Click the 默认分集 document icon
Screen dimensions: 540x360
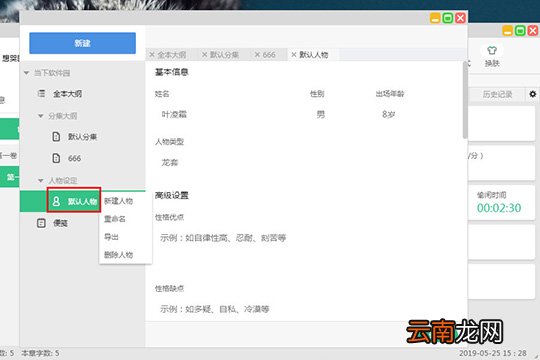56,136
